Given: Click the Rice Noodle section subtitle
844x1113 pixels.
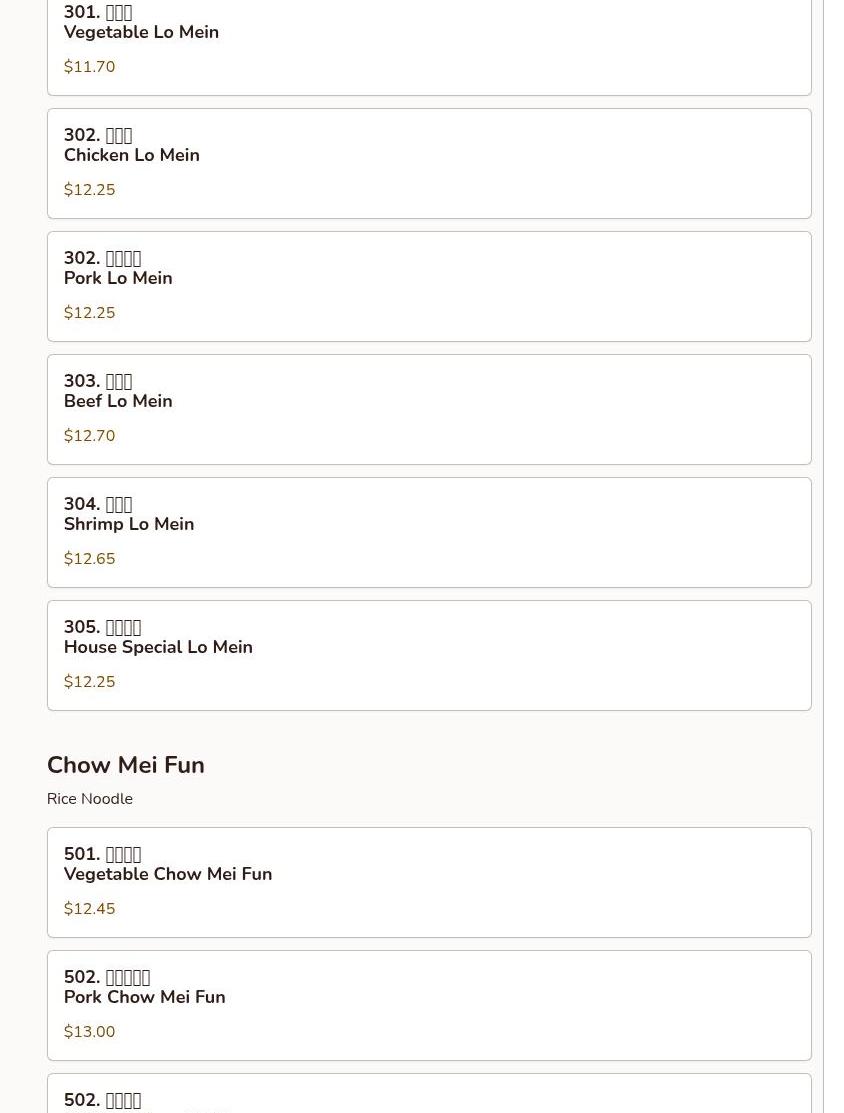Looking at the screenshot, I should point(90,799).
